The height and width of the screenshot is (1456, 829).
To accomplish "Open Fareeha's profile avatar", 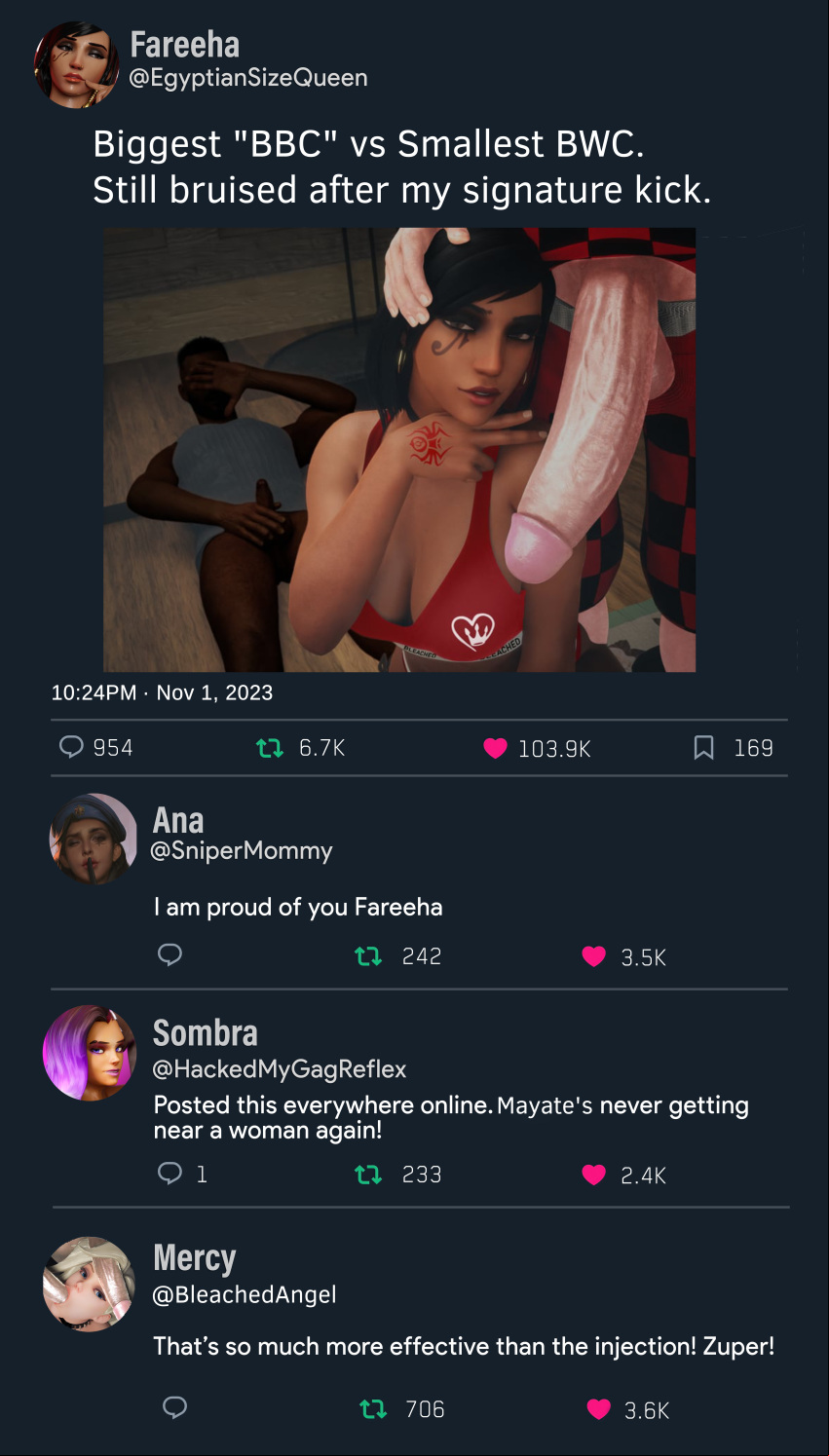I will [76, 64].
